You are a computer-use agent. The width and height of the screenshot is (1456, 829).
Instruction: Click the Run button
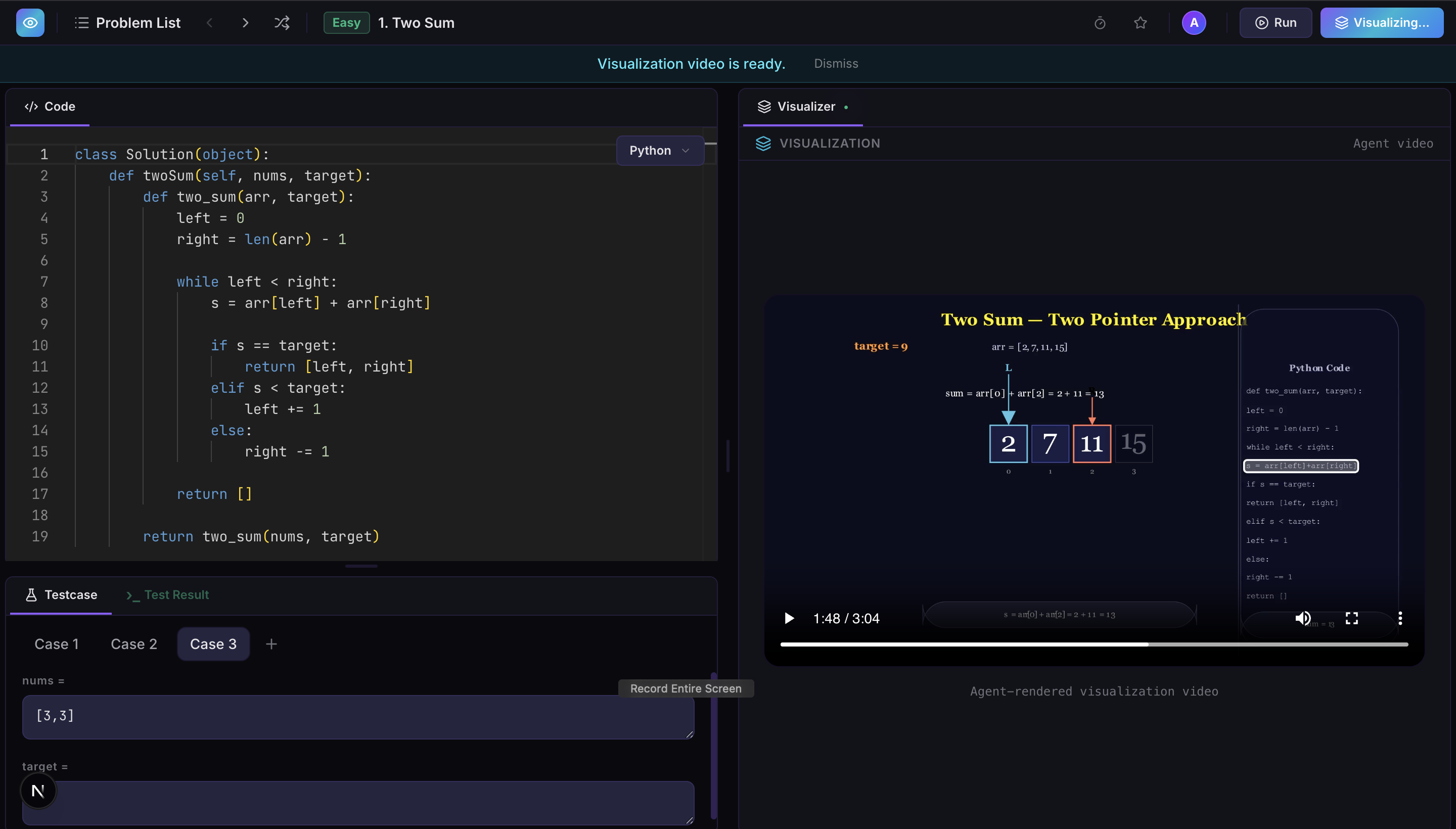click(x=1276, y=23)
